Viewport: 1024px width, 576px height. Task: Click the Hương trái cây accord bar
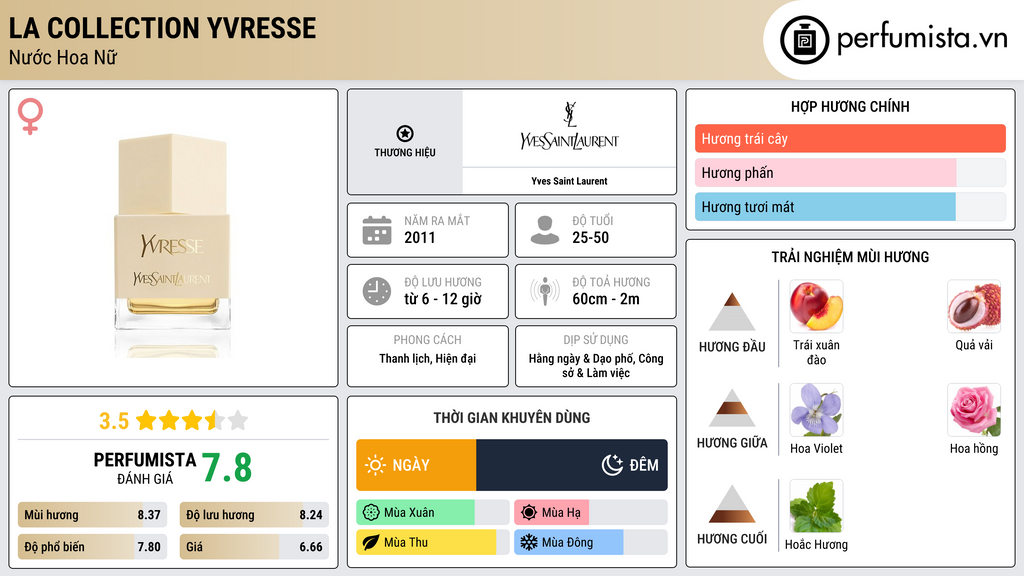coord(849,139)
